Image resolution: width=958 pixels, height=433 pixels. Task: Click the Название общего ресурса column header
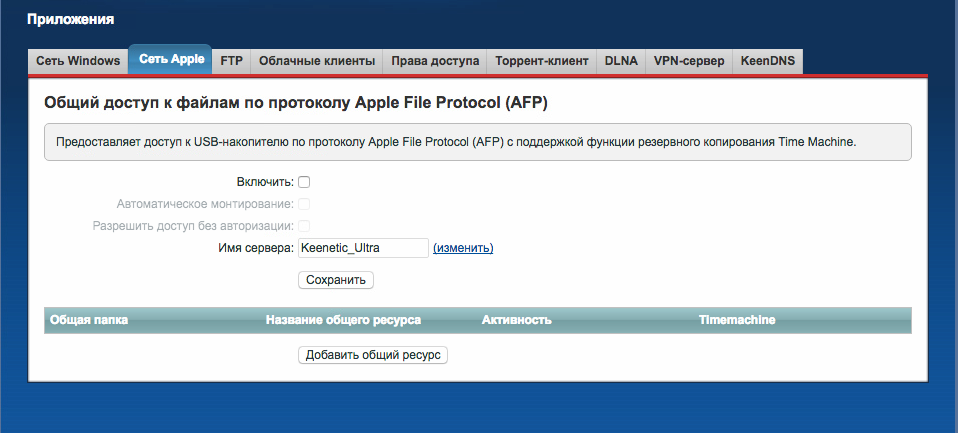click(x=343, y=320)
